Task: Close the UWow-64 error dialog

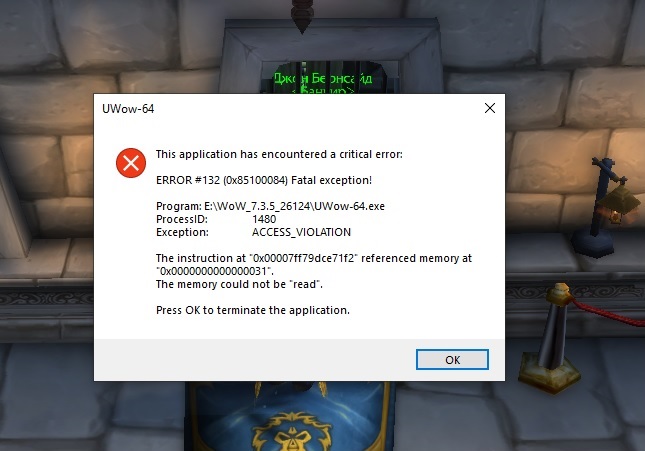Action: tap(490, 108)
